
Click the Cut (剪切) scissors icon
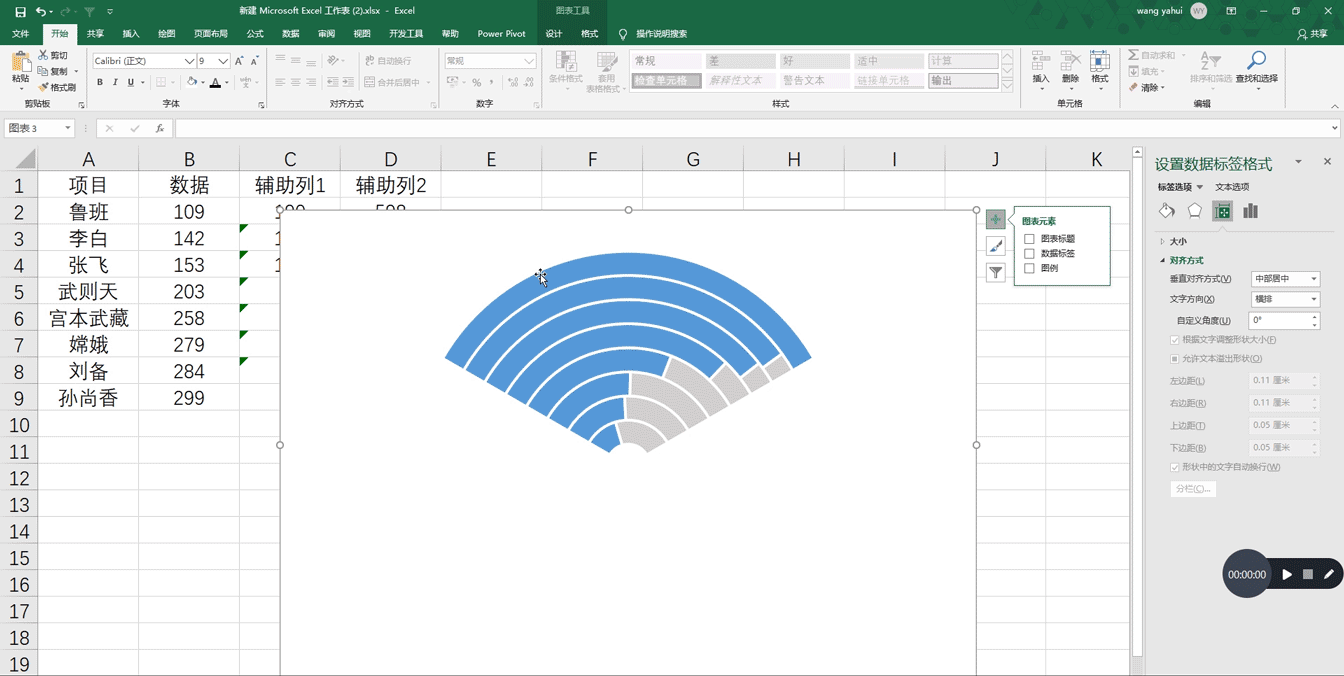(44, 56)
